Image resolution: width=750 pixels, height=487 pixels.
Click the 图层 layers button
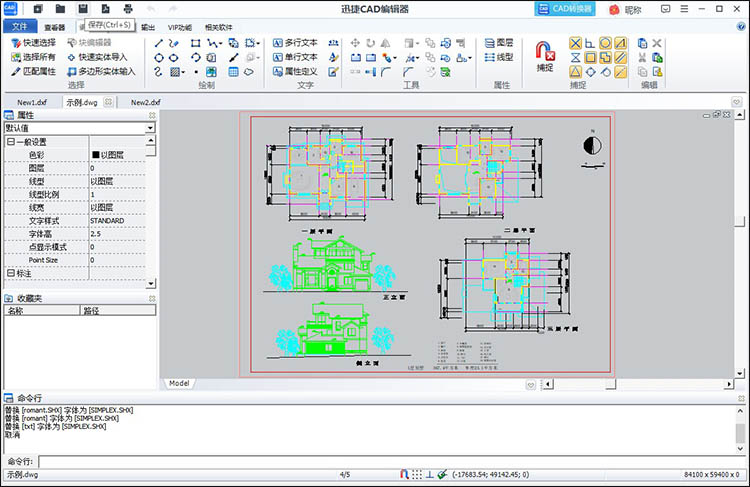499,43
